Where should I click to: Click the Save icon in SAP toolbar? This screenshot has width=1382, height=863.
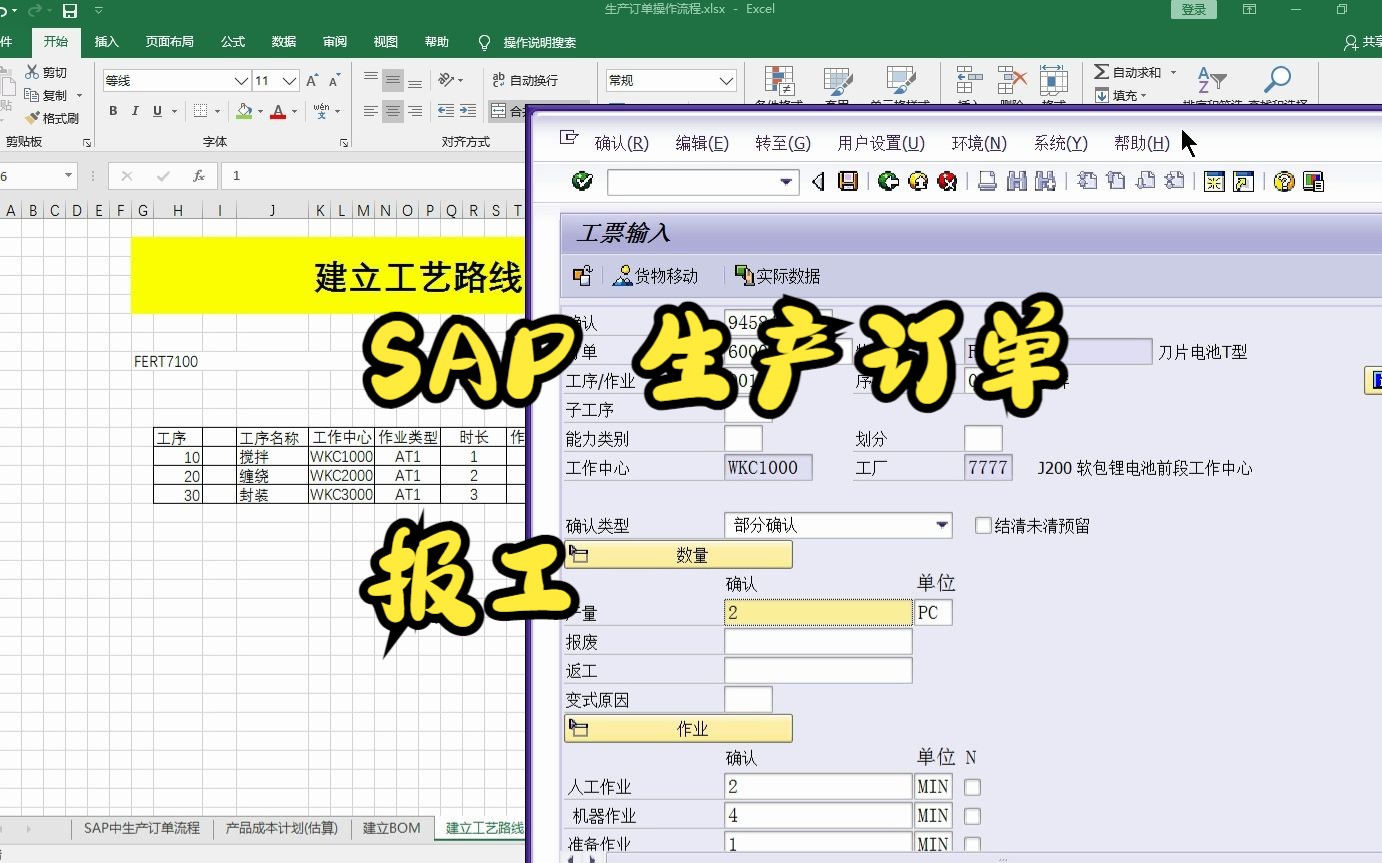(847, 181)
